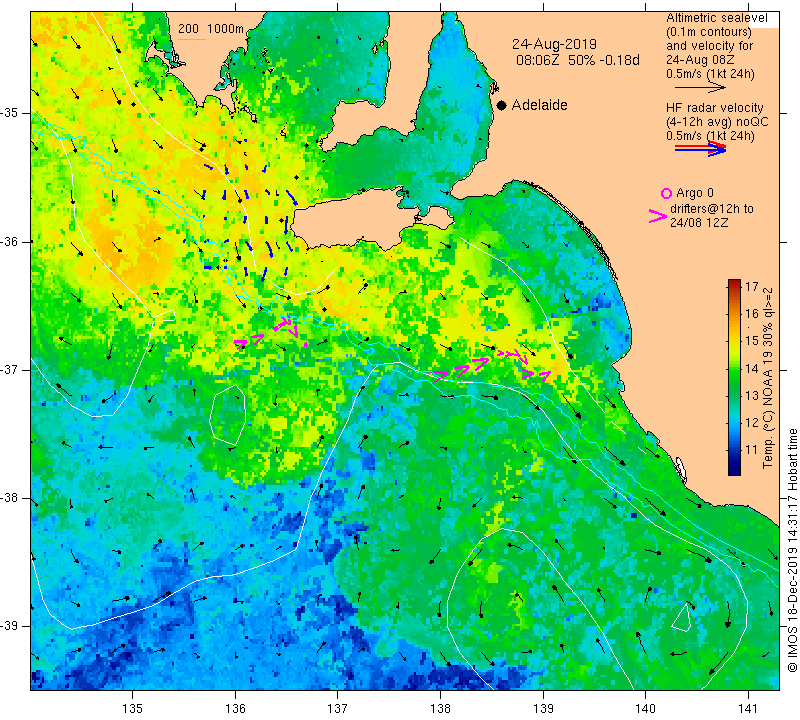Click the cyan 200 1000m isobath legend line
The width and height of the screenshot is (800, 720).
click(x=191, y=39)
